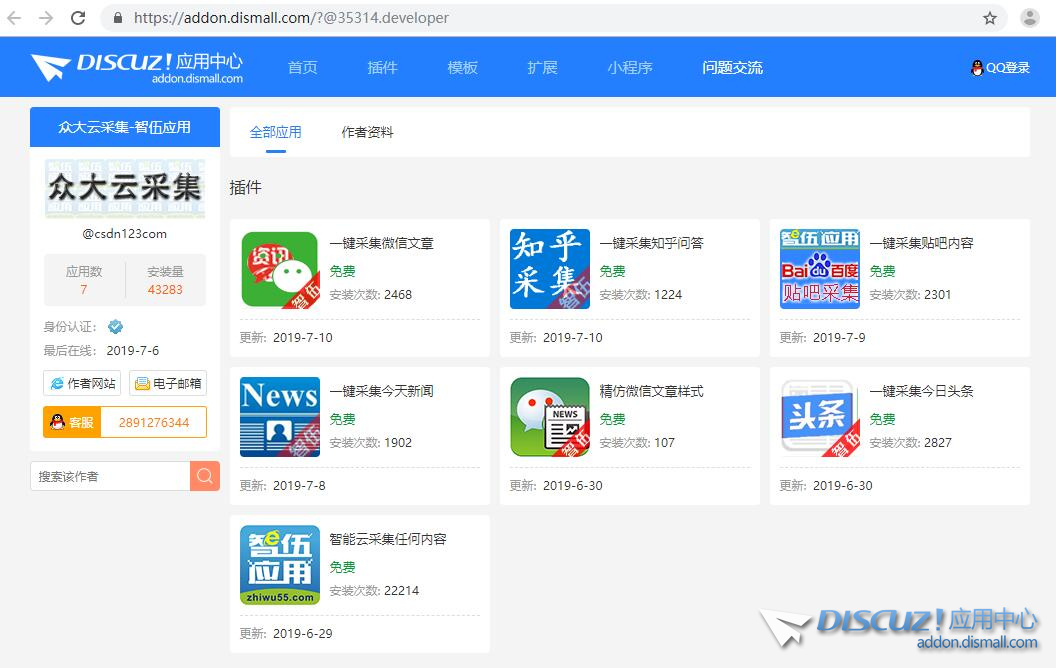Open the News 今天新闻 plugin icon
Screen dimensions: 1056x668
280,418
